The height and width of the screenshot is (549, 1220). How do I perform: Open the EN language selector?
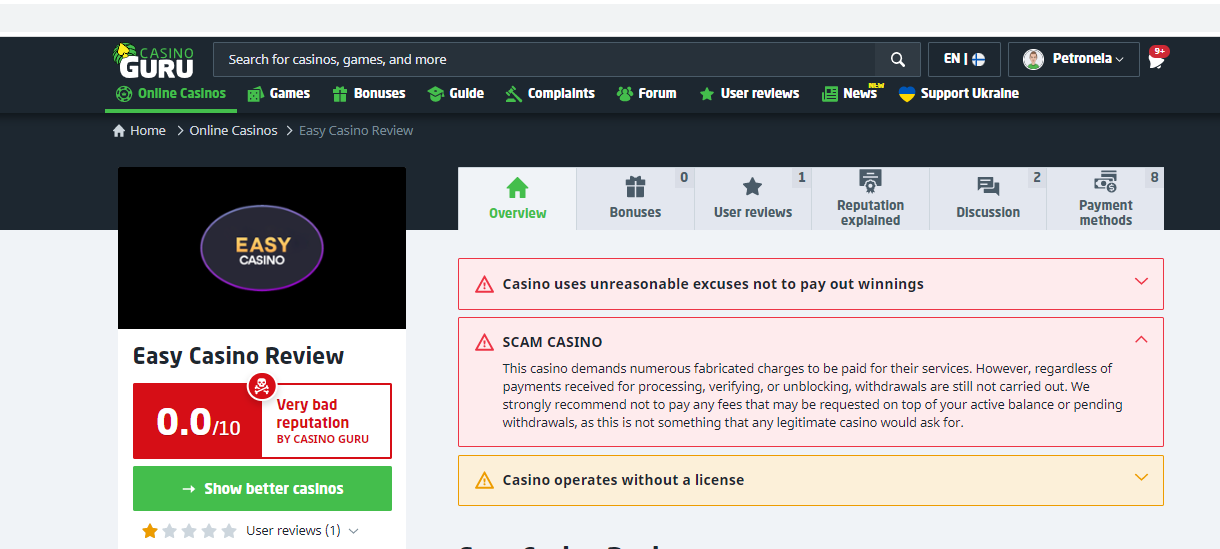click(964, 60)
